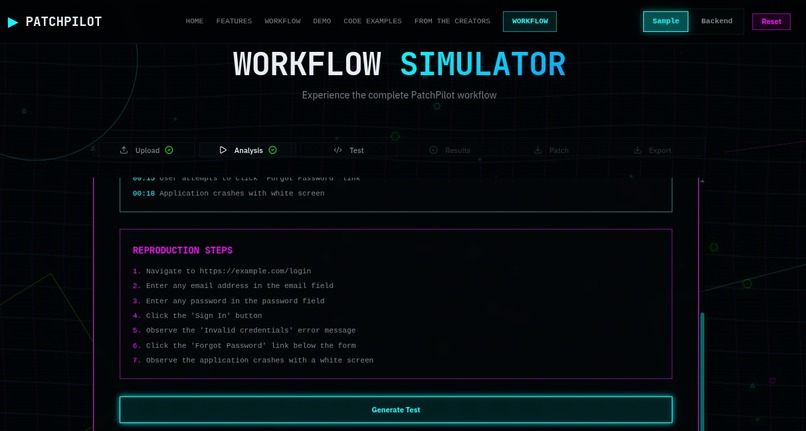Click the Test code brackets icon

[x=338, y=150]
